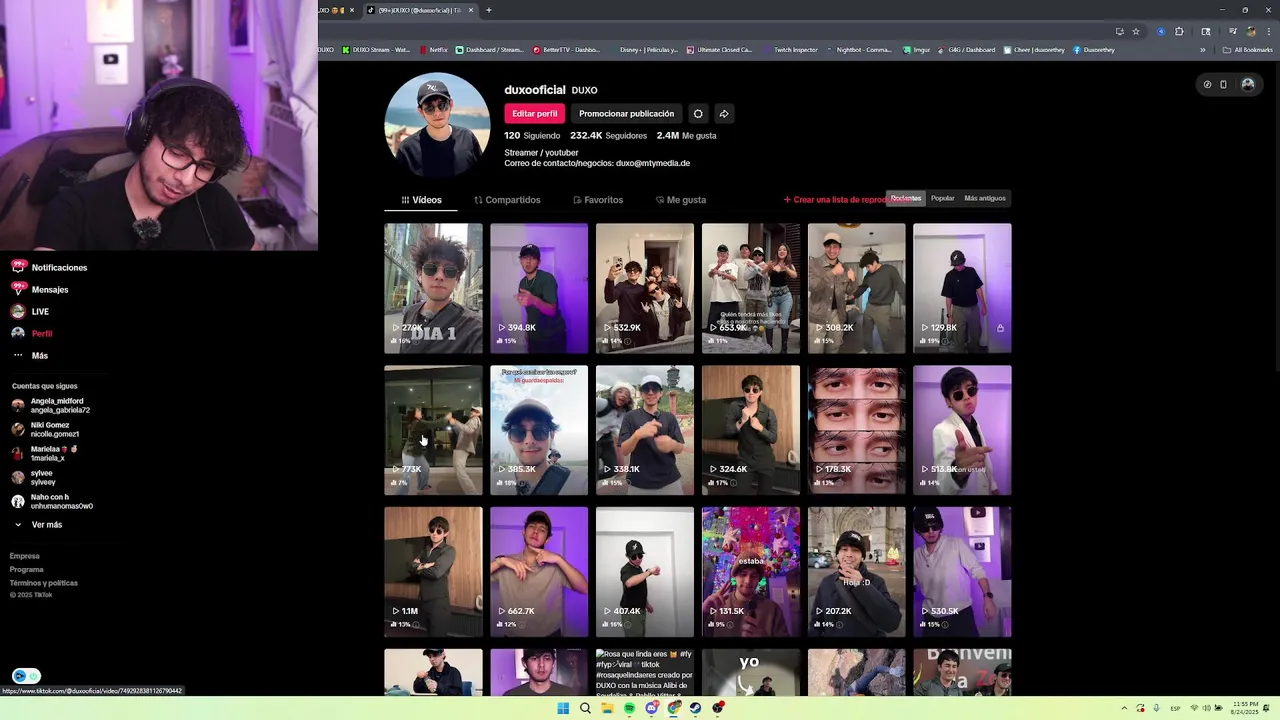Open the video with 308.2K views
The height and width of the screenshot is (720, 1280).
point(857,288)
